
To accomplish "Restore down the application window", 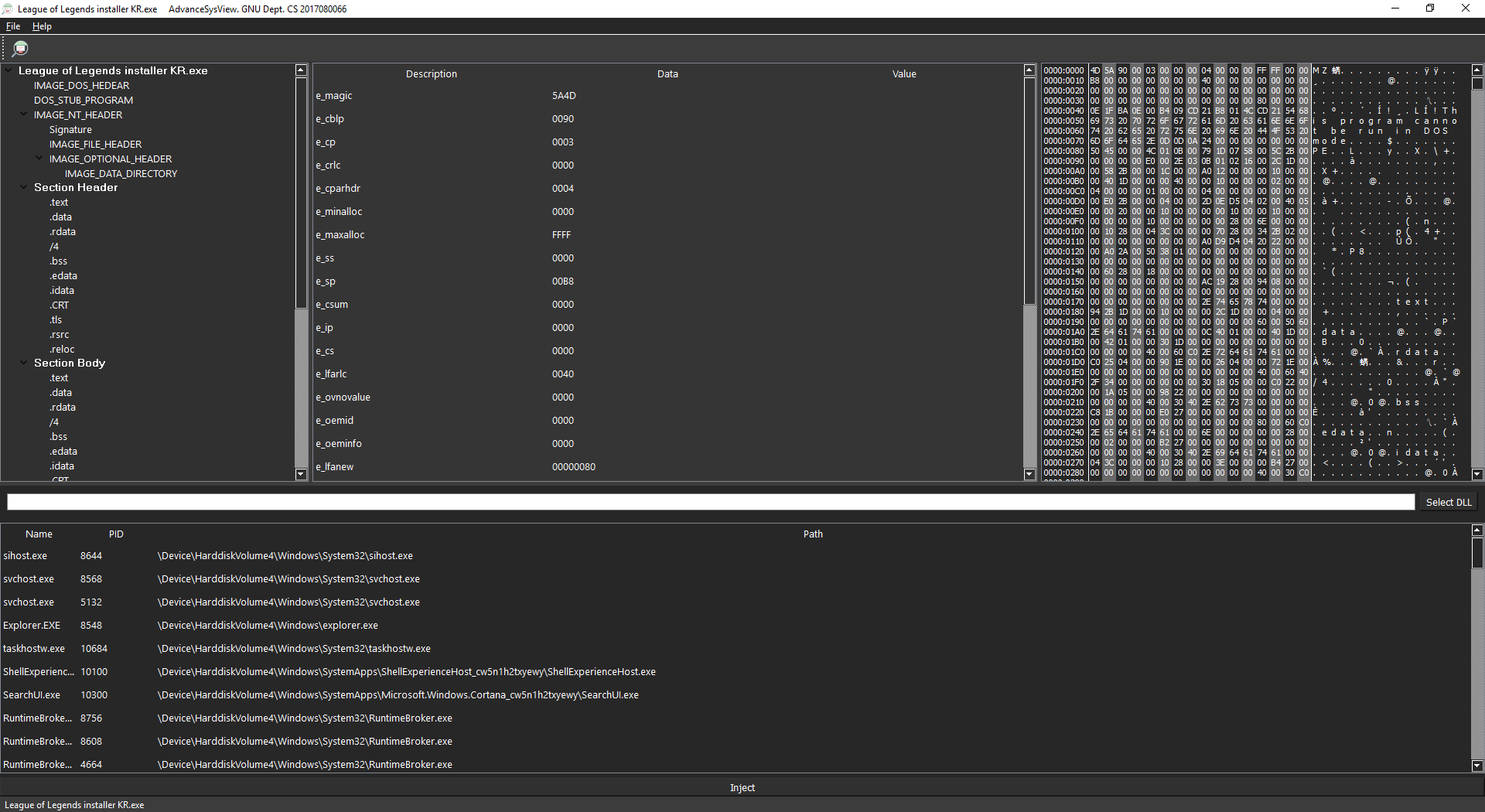I will coord(1430,9).
